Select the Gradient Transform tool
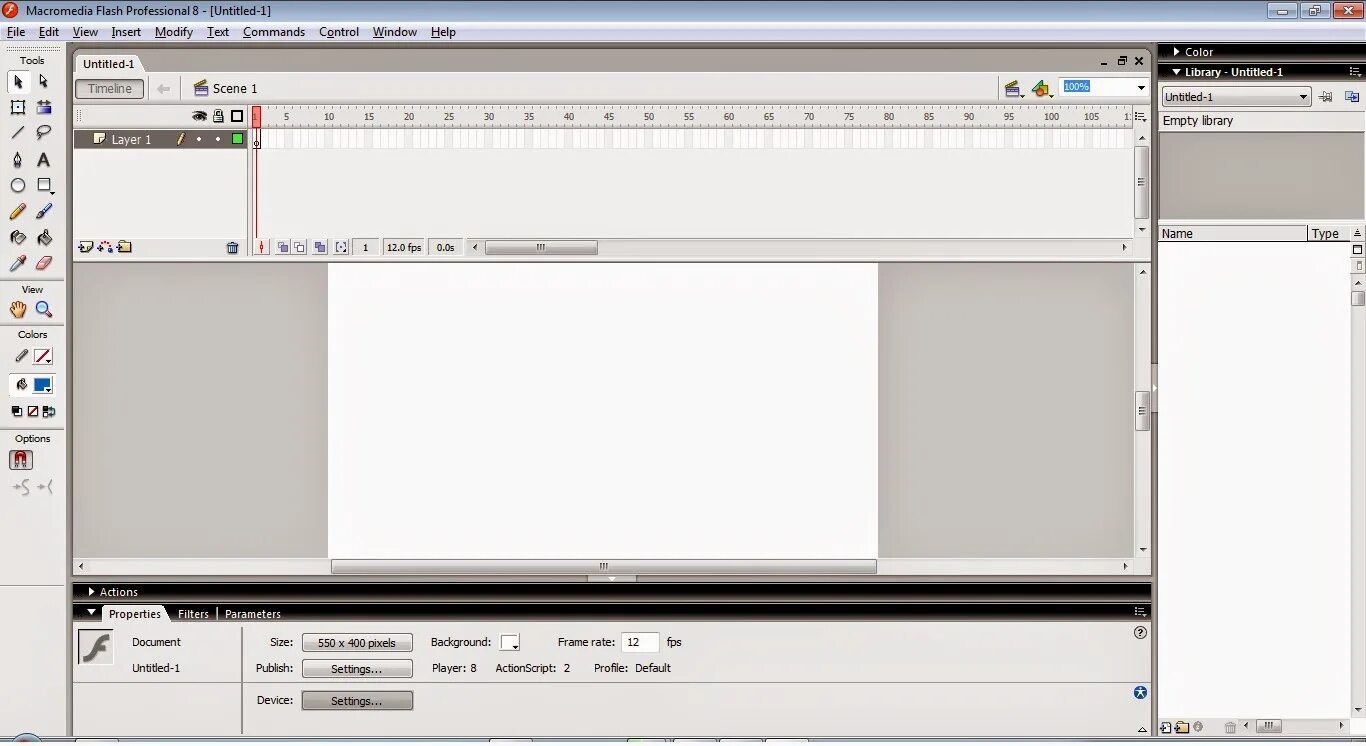 point(44,107)
